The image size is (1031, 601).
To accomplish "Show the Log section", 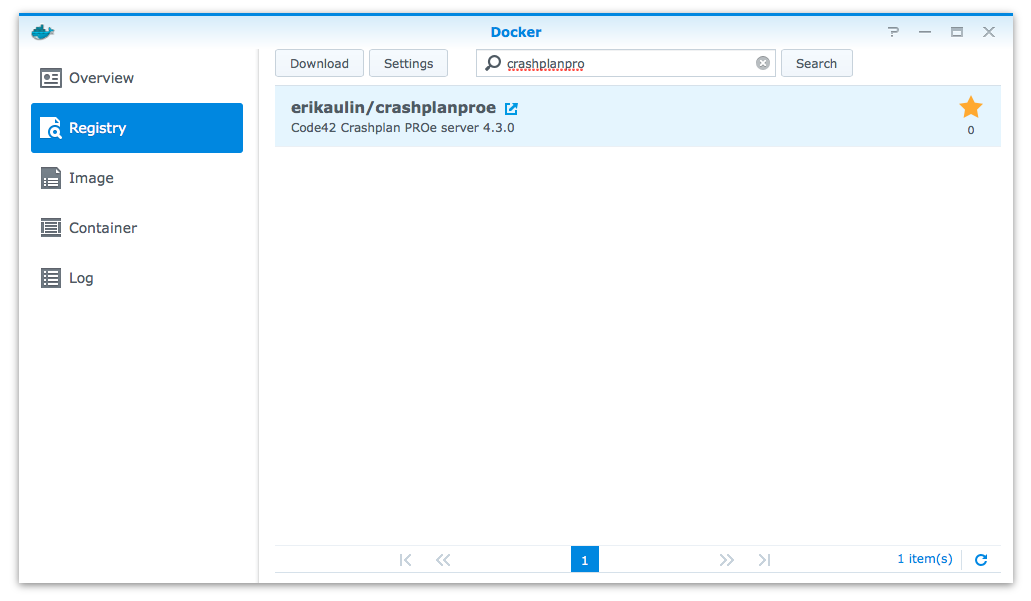I will coord(137,278).
